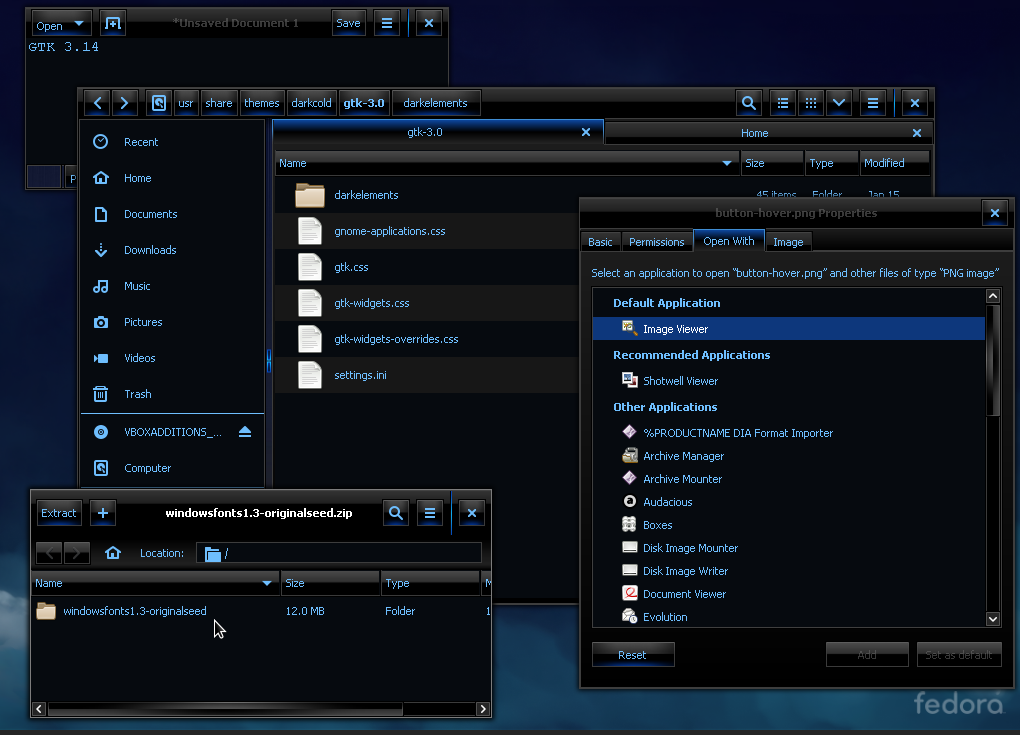Viewport: 1020px width, 735px height.
Task: Open the Permissions tab
Action: click(656, 242)
